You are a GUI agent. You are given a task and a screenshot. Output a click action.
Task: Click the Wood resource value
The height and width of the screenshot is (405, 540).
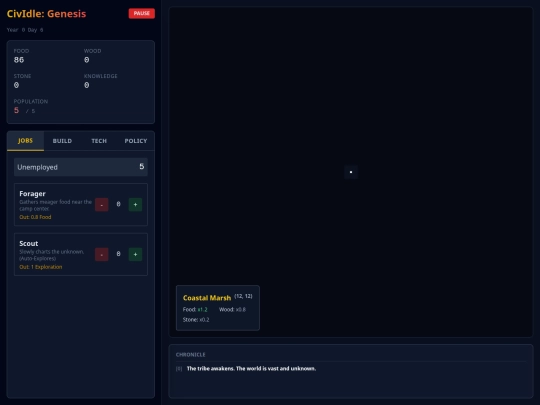tap(86, 60)
